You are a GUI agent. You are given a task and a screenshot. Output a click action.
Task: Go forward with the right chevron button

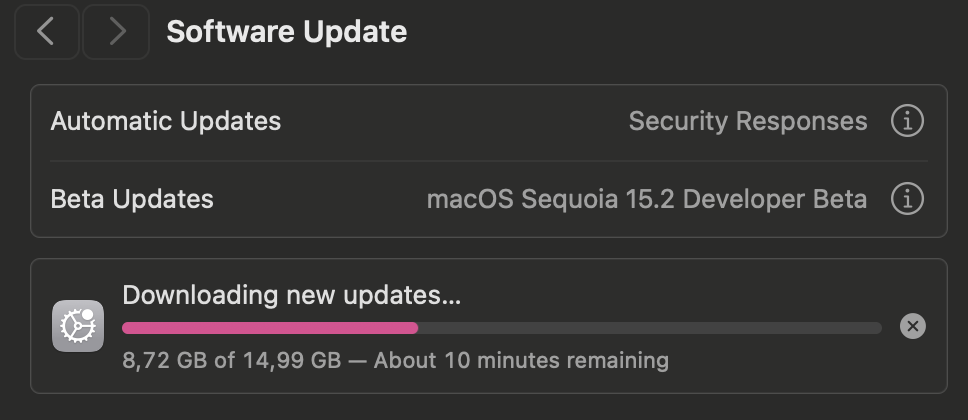point(116,32)
